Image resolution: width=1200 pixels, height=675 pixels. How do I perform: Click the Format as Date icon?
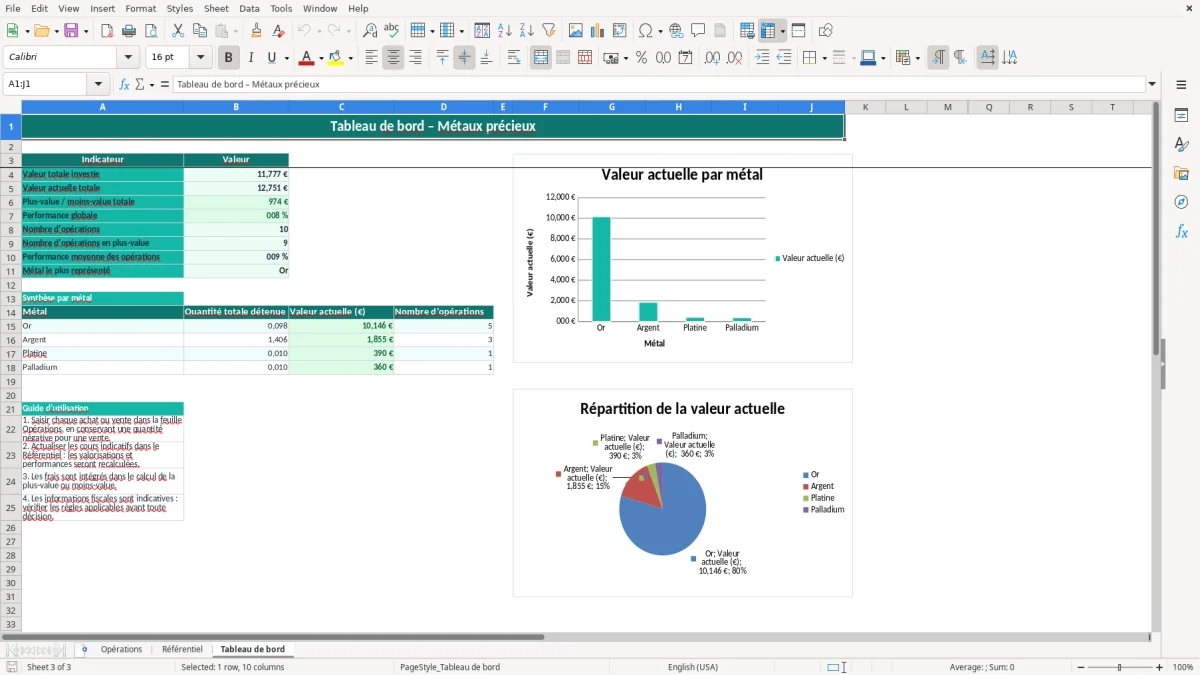point(685,58)
